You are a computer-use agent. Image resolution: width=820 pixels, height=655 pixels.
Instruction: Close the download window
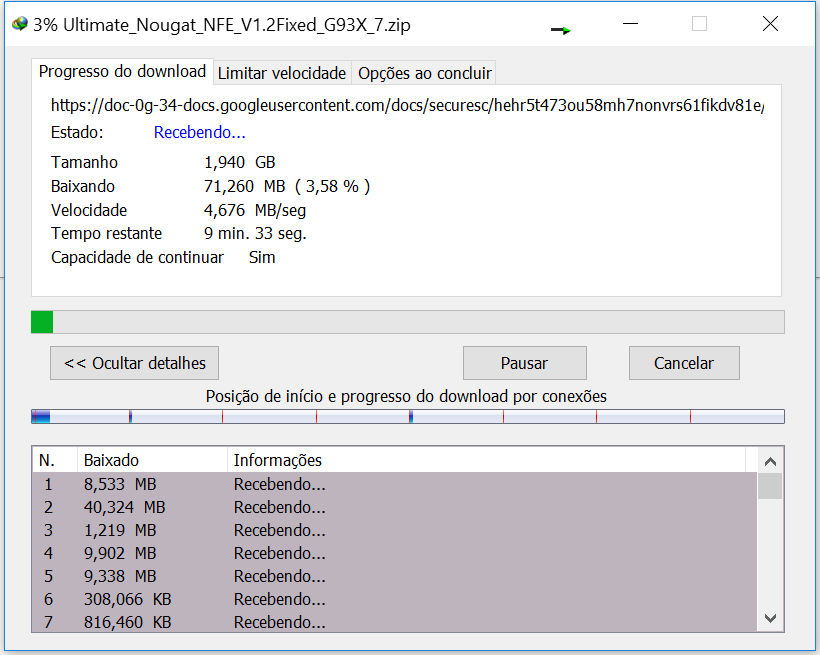770,24
